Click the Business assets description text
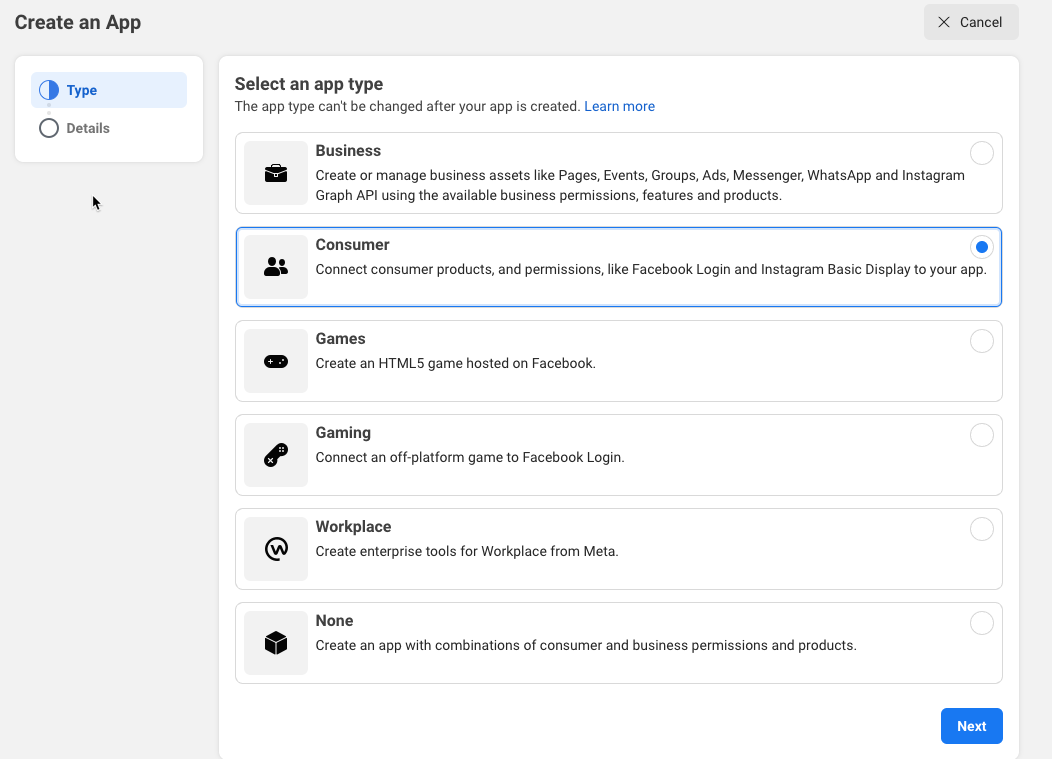Screen dimensions: 1052x759 point(640,185)
